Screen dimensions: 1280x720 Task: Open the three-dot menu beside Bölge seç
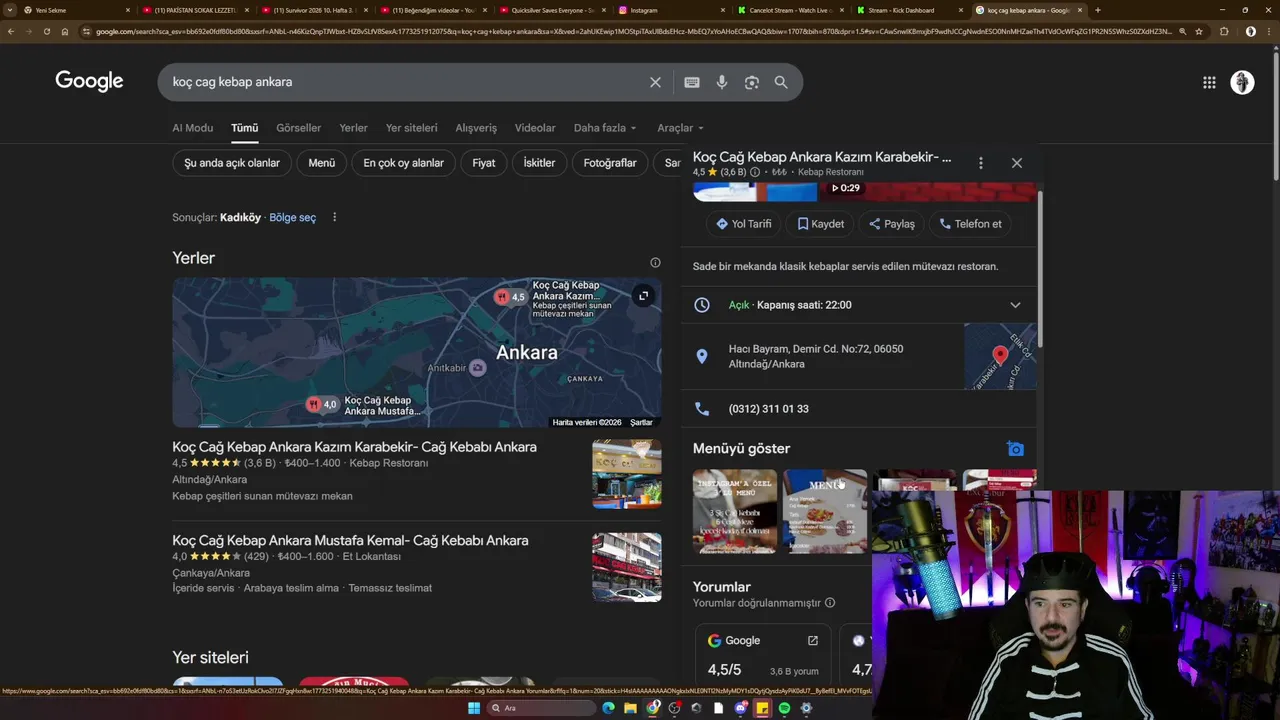point(334,217)
